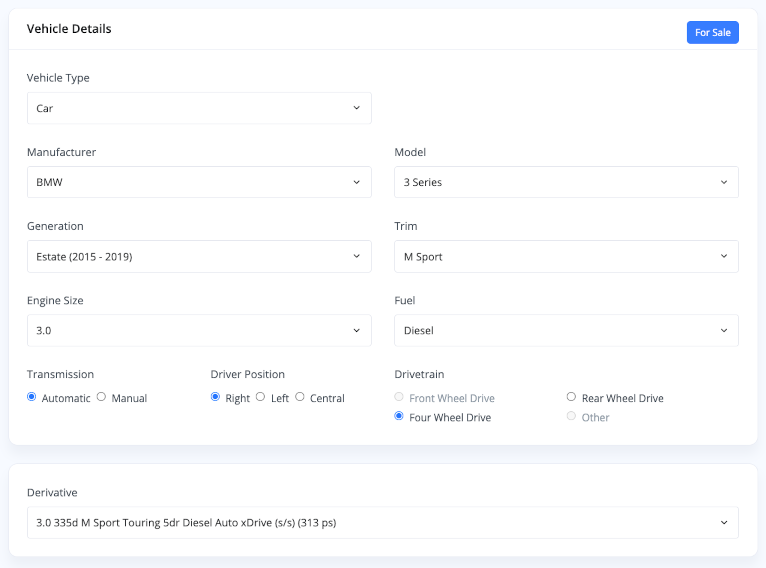Screen dimensions: 766x568
Task: Choose Right driver position
Action: (x=215, y=397)
